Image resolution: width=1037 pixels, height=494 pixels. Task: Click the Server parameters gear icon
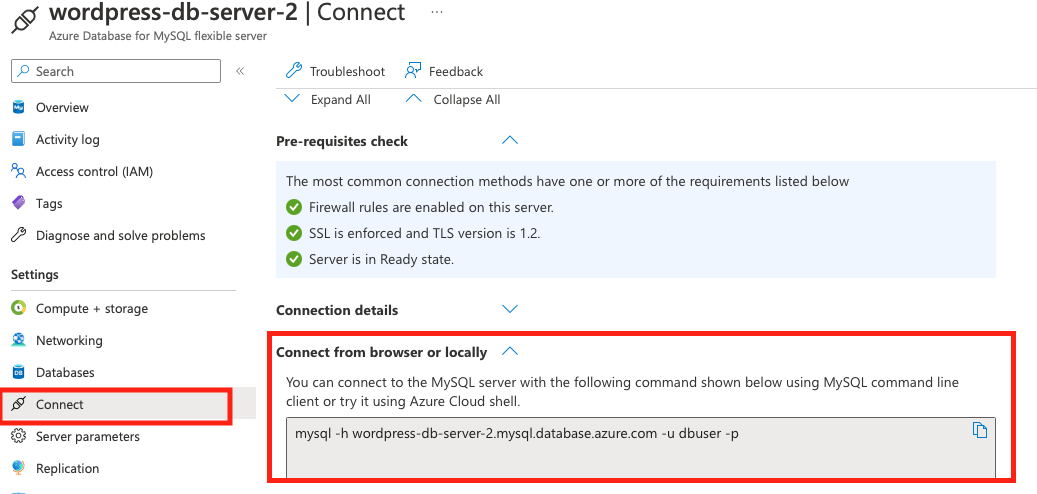[18, 436]
